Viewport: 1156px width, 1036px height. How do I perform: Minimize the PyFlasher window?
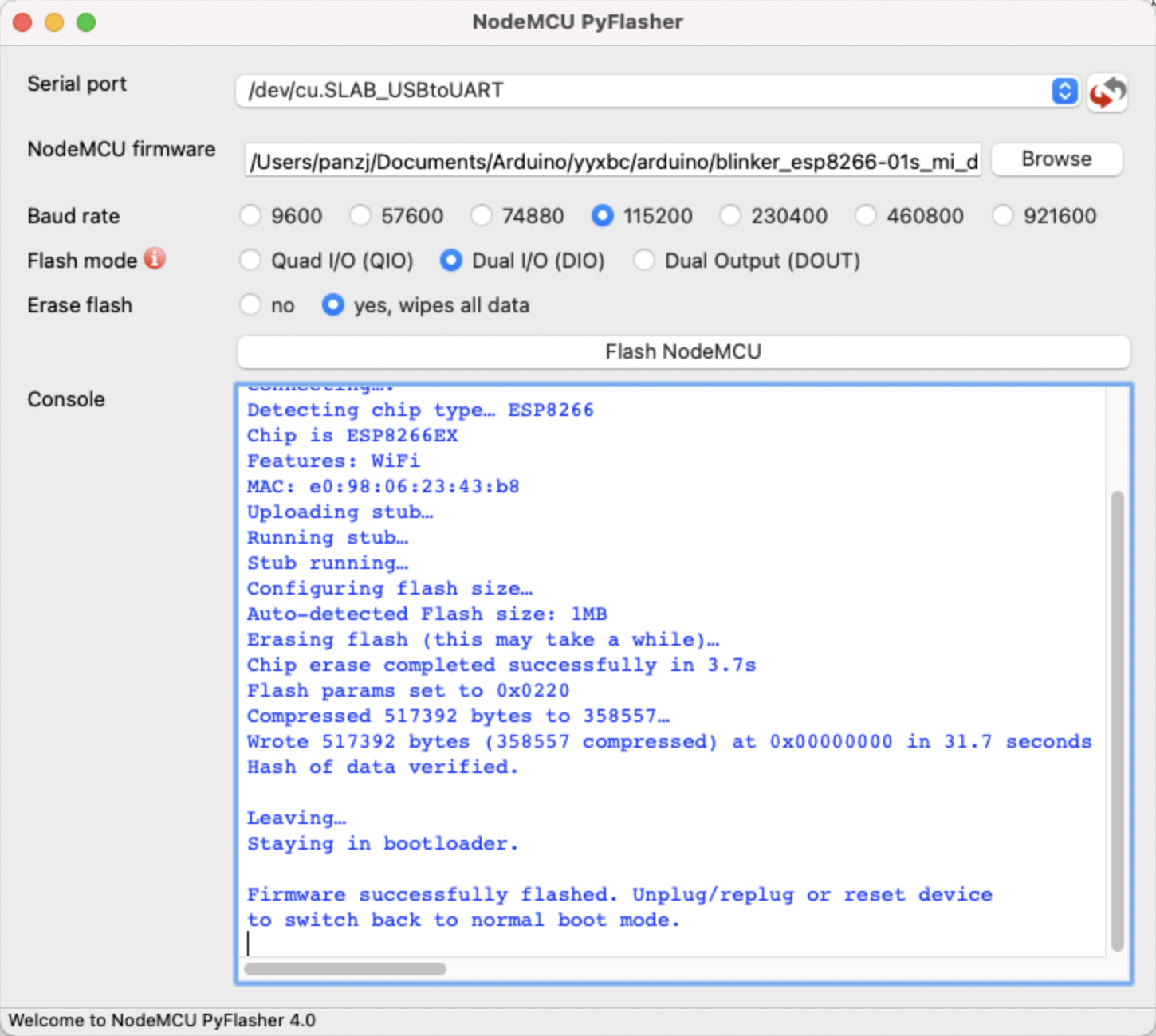pos(54,22)
